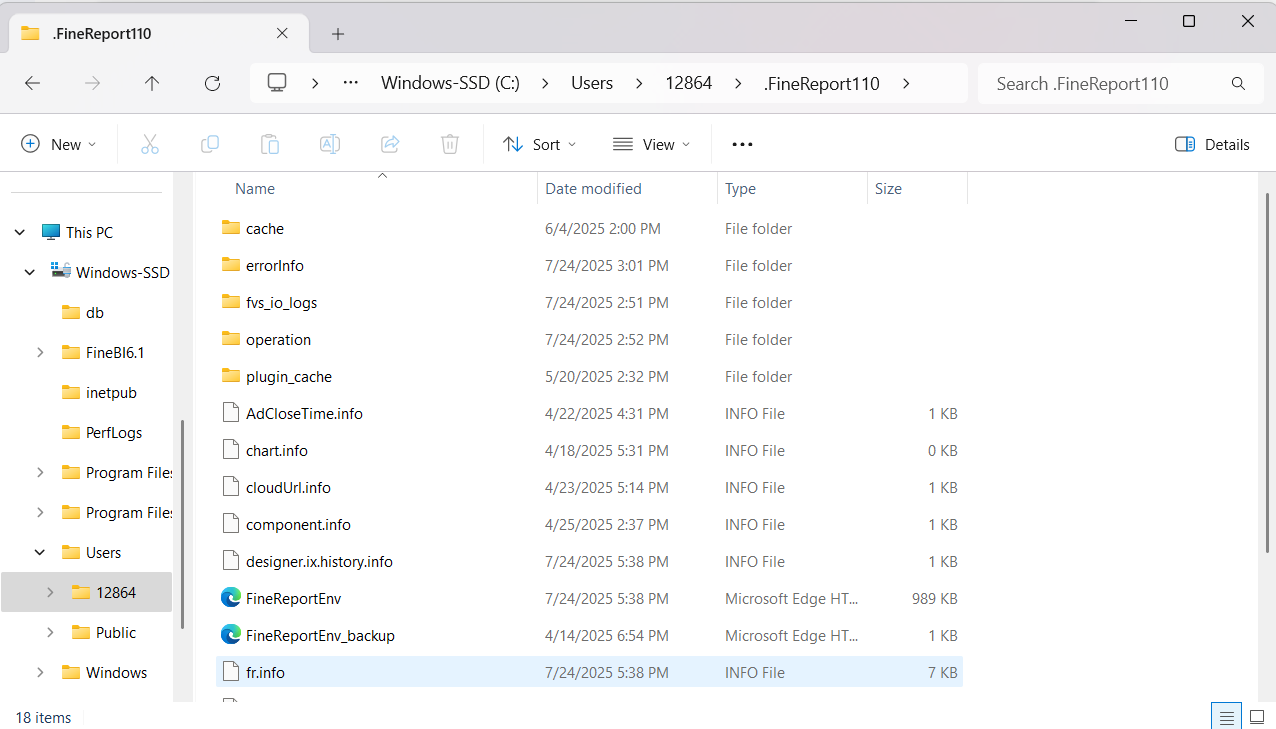Open the Details pane
This screenshot has height=729, width=1276.
(1211, 144)
